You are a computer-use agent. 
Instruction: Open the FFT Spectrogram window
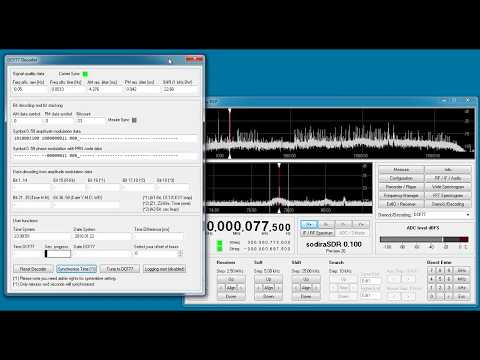point(448,195)
